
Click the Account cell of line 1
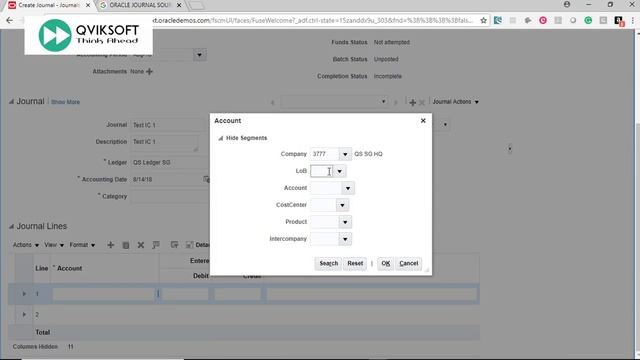tap(103, 294)
